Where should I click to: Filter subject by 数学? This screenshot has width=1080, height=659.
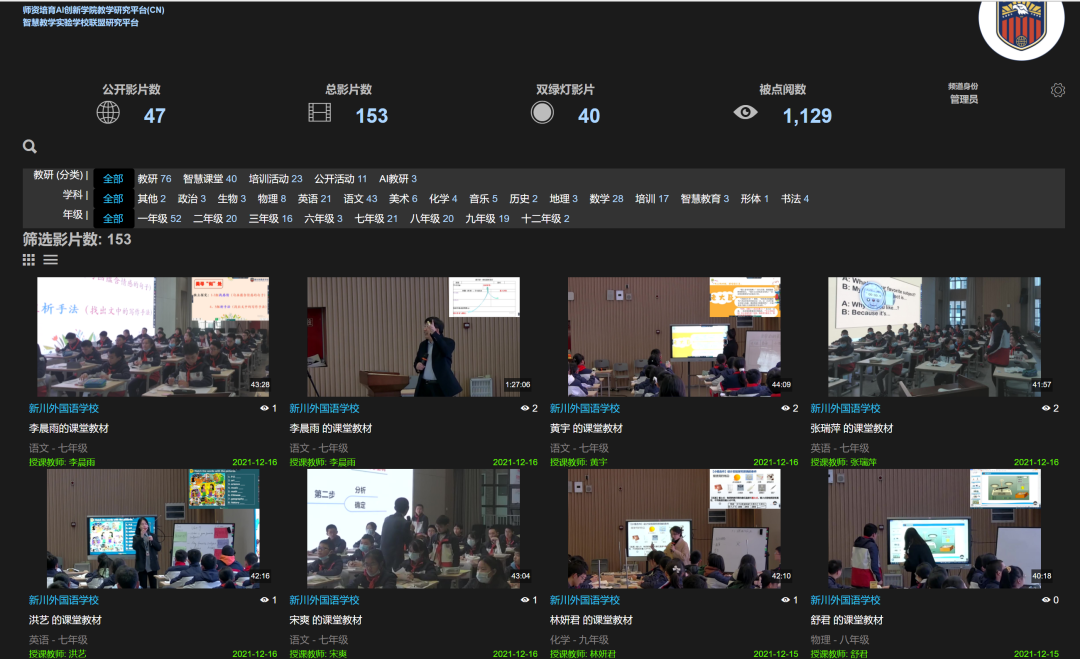click(x=606, y=199)
